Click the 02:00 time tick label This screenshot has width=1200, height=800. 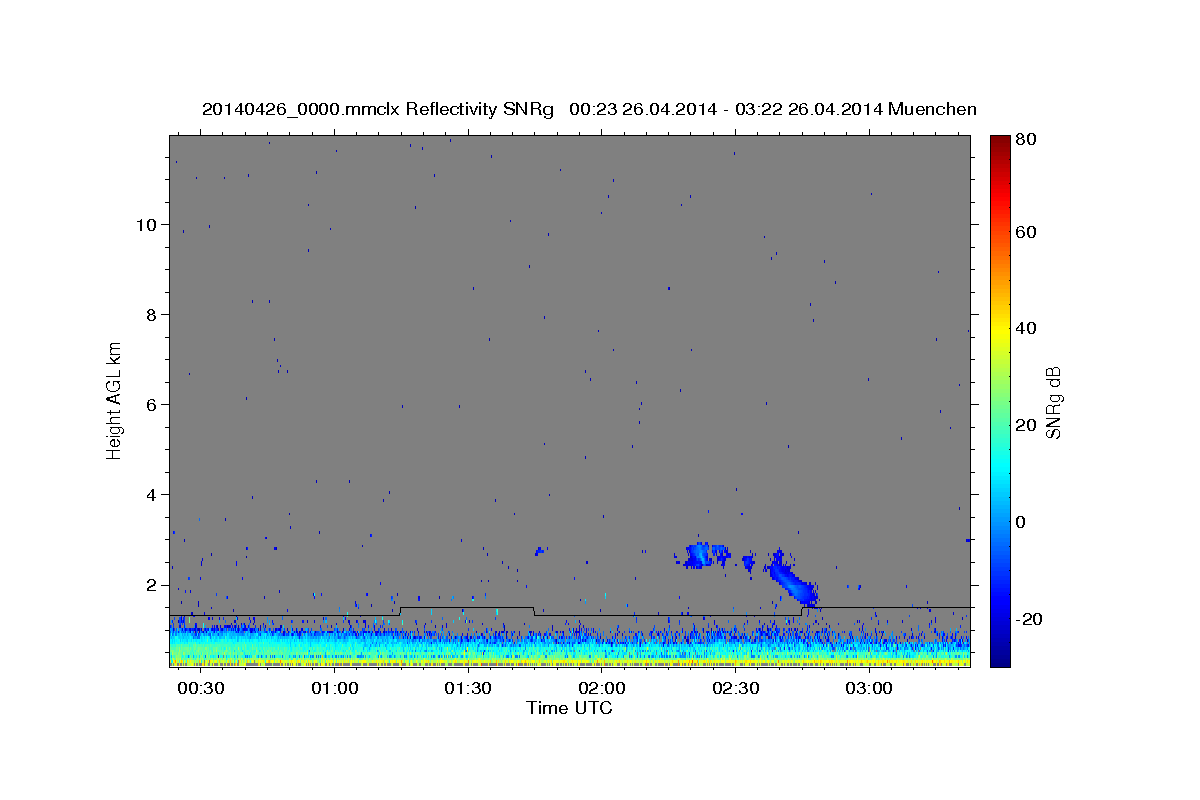point(602,689)
